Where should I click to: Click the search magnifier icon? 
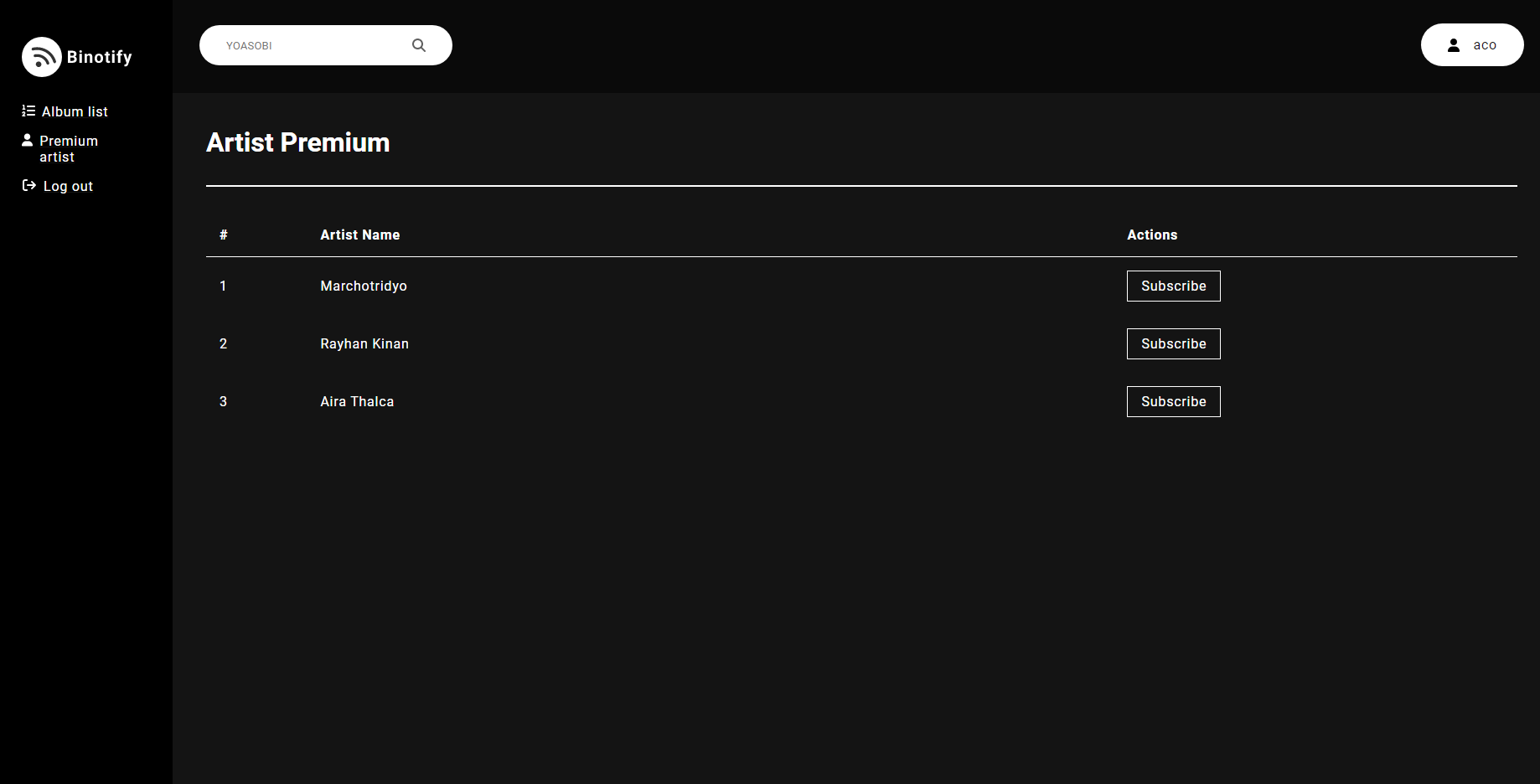tap(419, 45)
